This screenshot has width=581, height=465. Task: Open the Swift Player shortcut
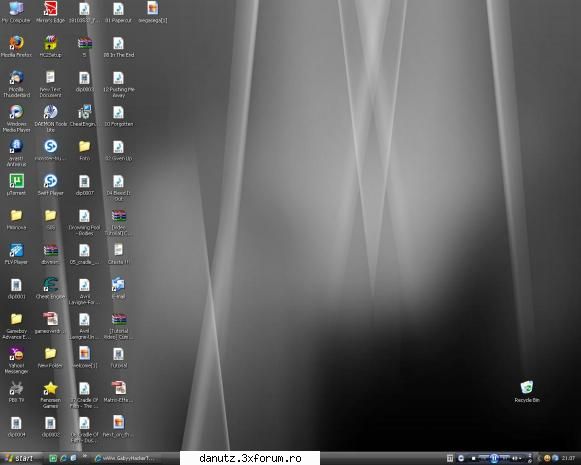pos(50,184)
